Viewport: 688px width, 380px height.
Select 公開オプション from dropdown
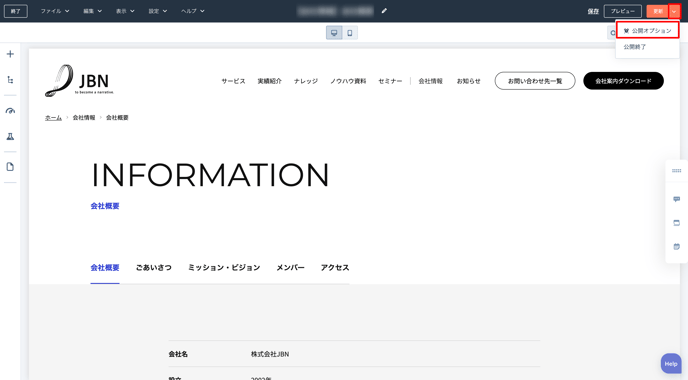647,31
